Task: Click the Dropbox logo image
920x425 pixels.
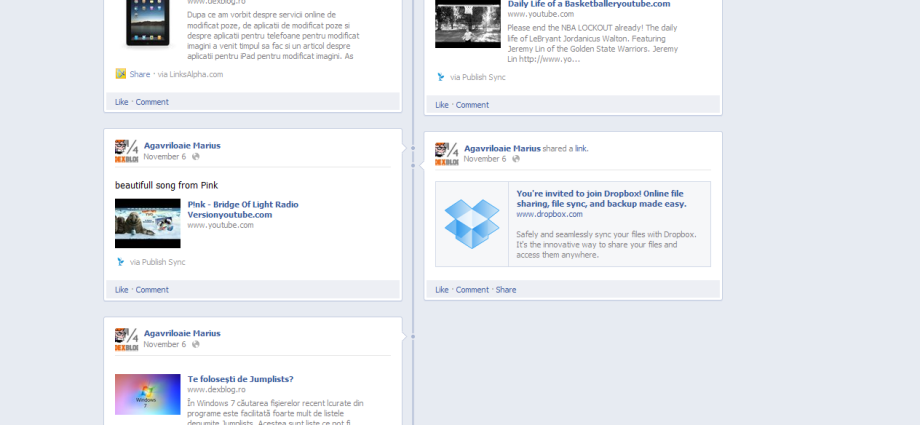Action: tap(472, 224)
